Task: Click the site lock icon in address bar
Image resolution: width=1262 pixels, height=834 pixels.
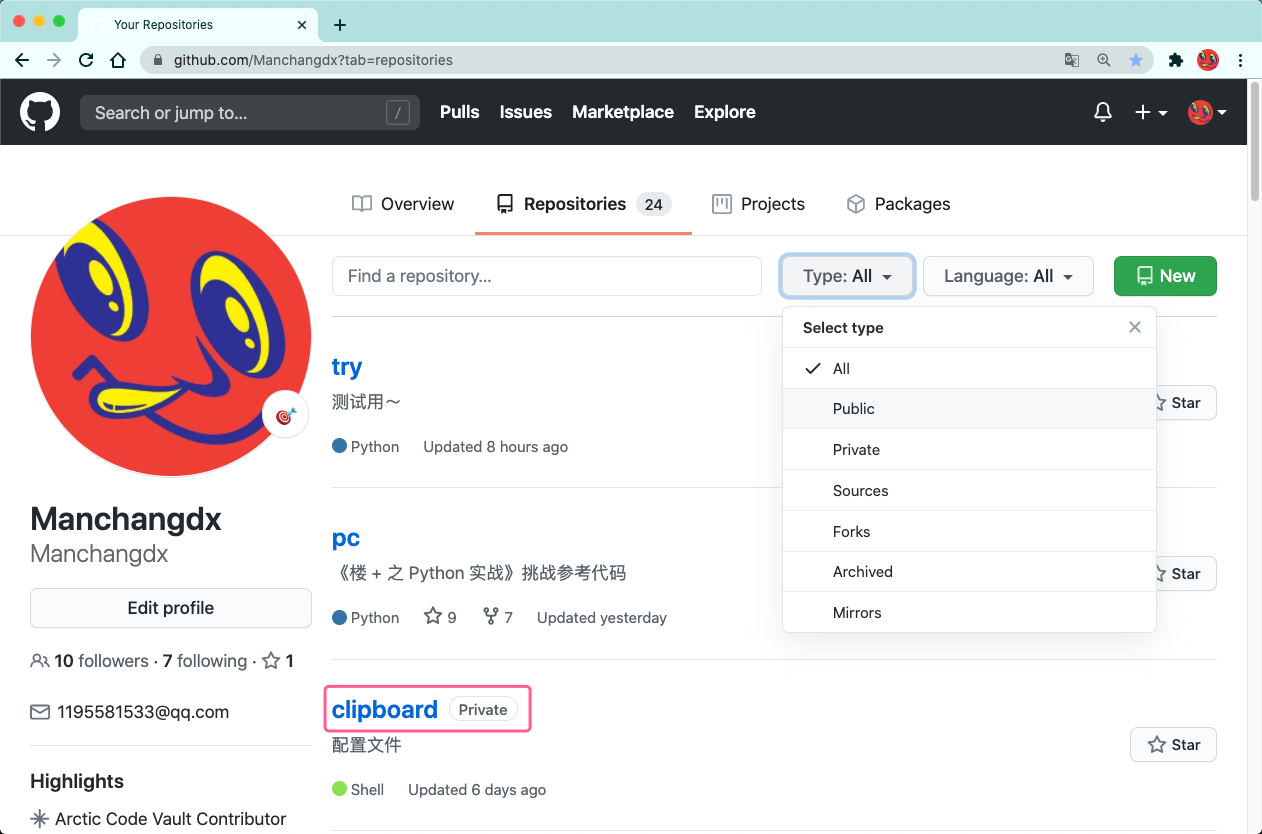Action: tap(158, 60)
